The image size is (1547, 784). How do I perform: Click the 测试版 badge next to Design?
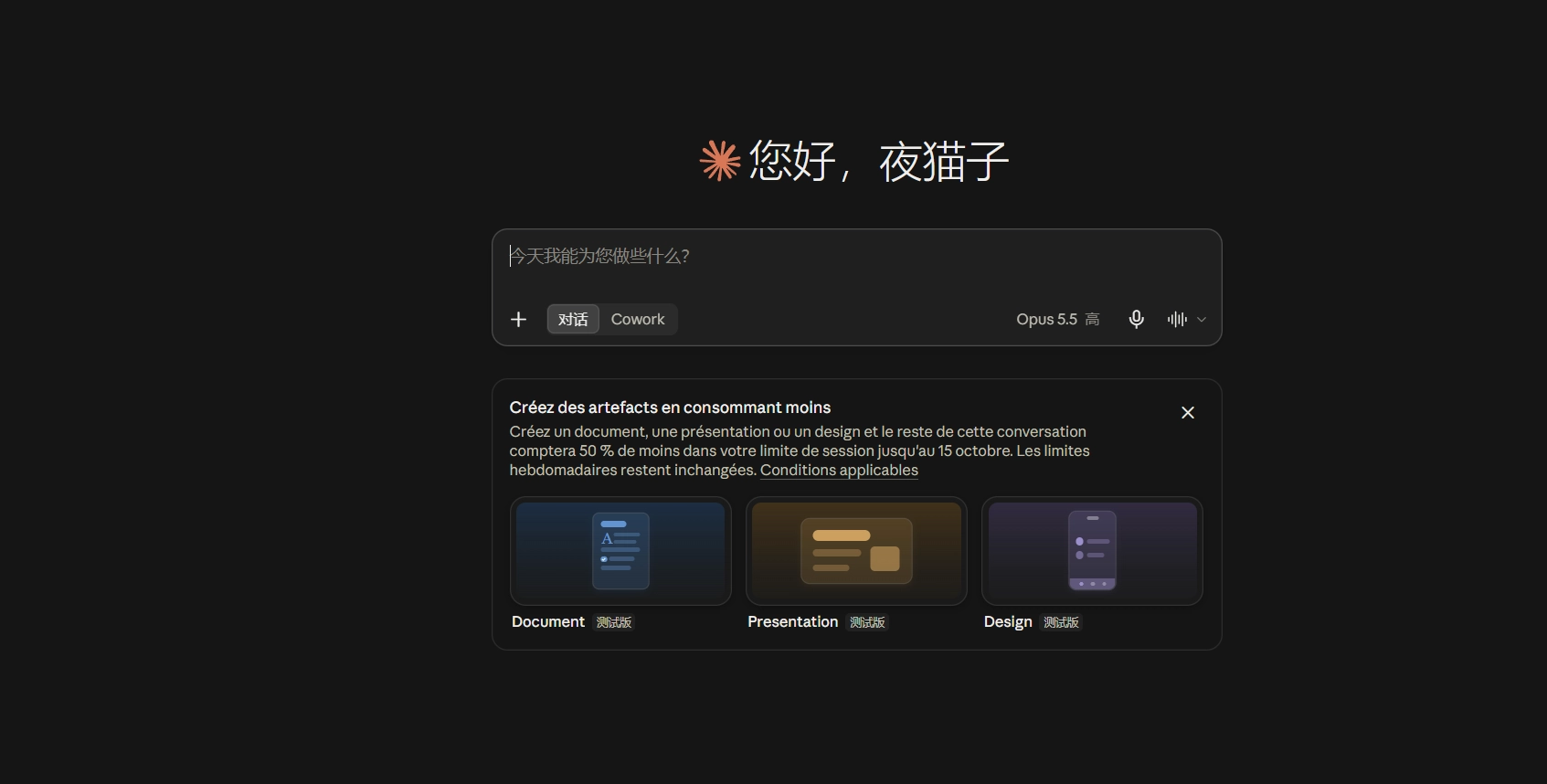[1061, 622]
